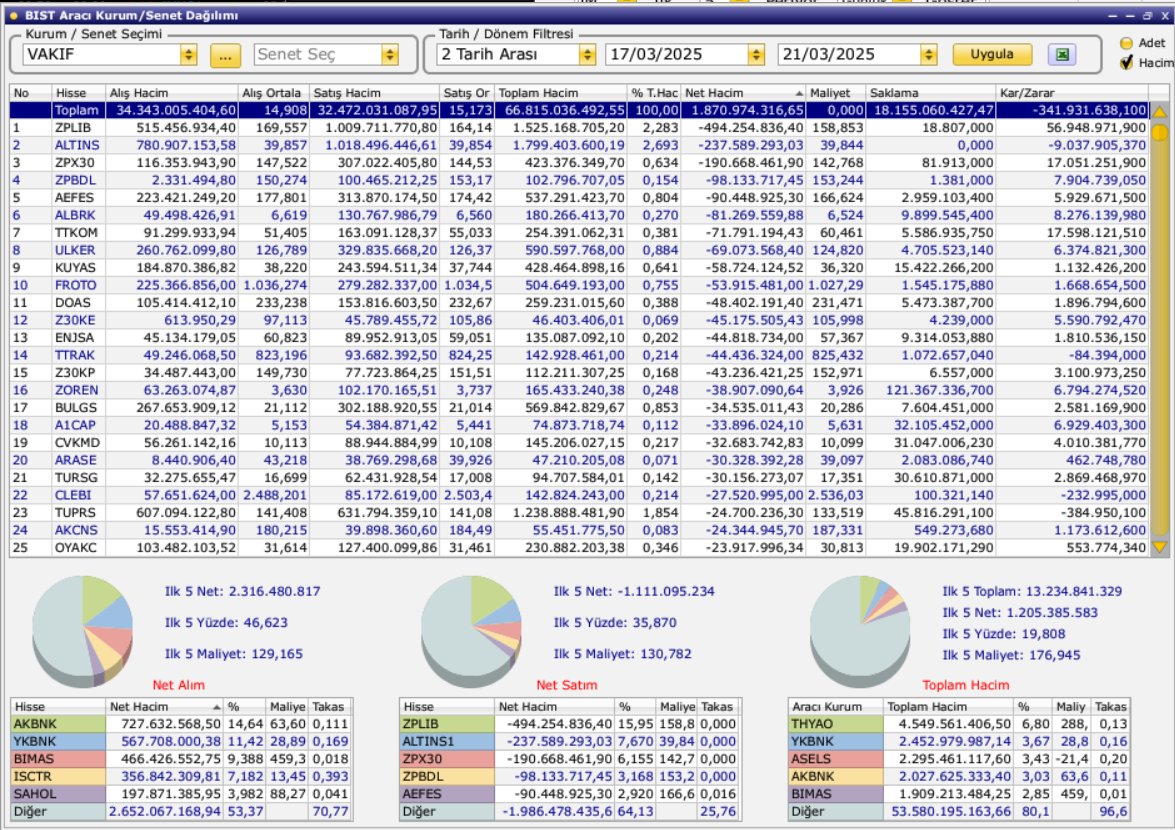The width and height of the screenshot is (1175, 830).
Task: Click the Net Hacim header in the Net Alım table
Action: click(x=165, y=706)
